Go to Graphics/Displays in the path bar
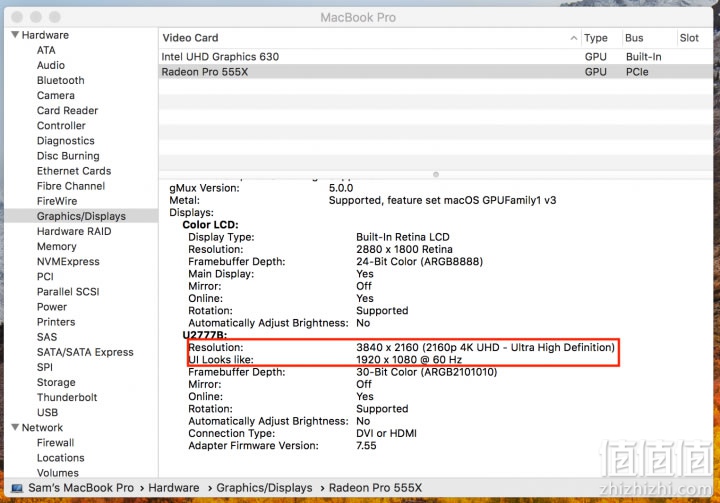Screen dimensions: 720x503 (264, 488)
